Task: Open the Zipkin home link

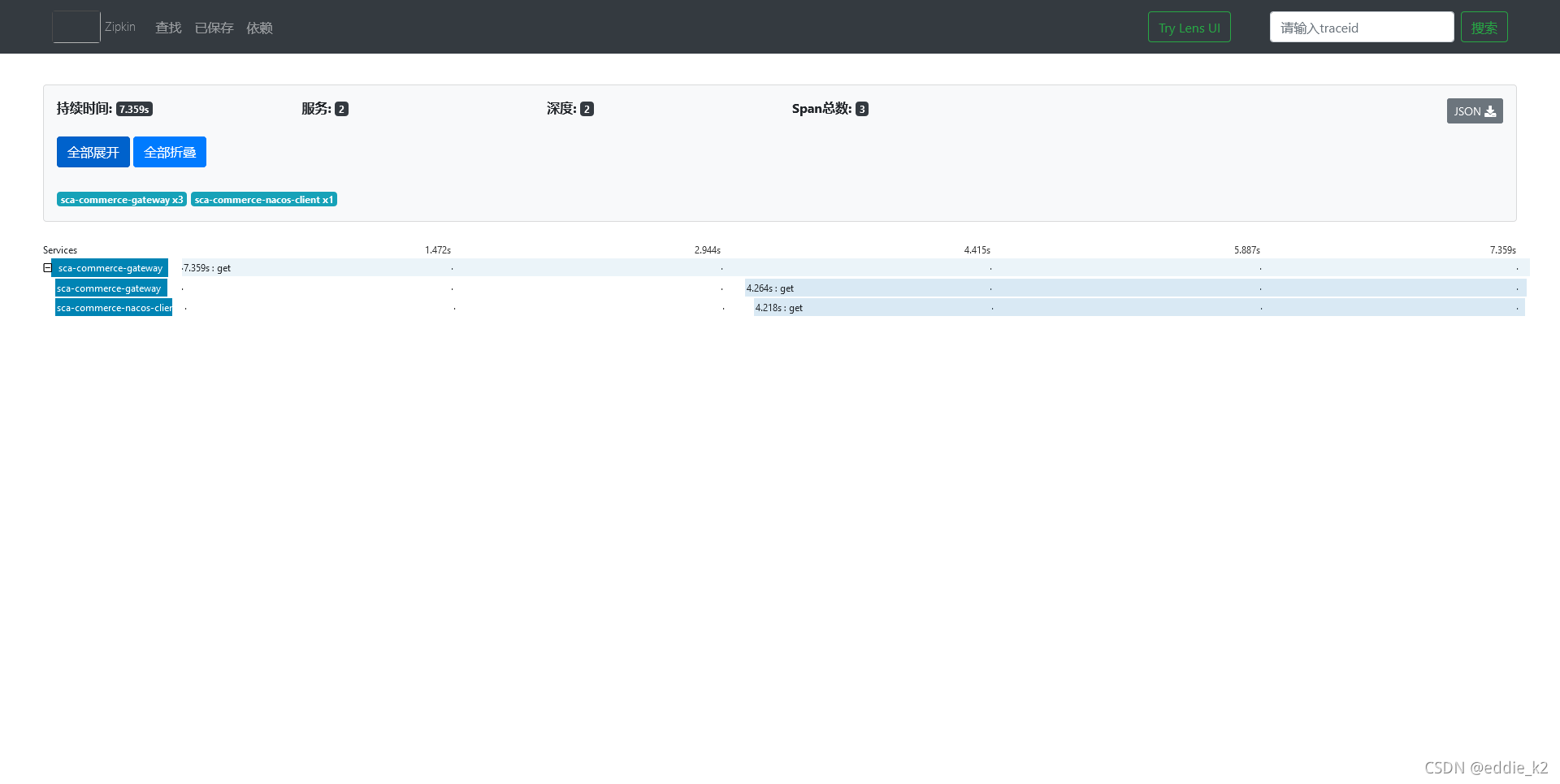Action: pyautogui.click(x=120, y=27)
